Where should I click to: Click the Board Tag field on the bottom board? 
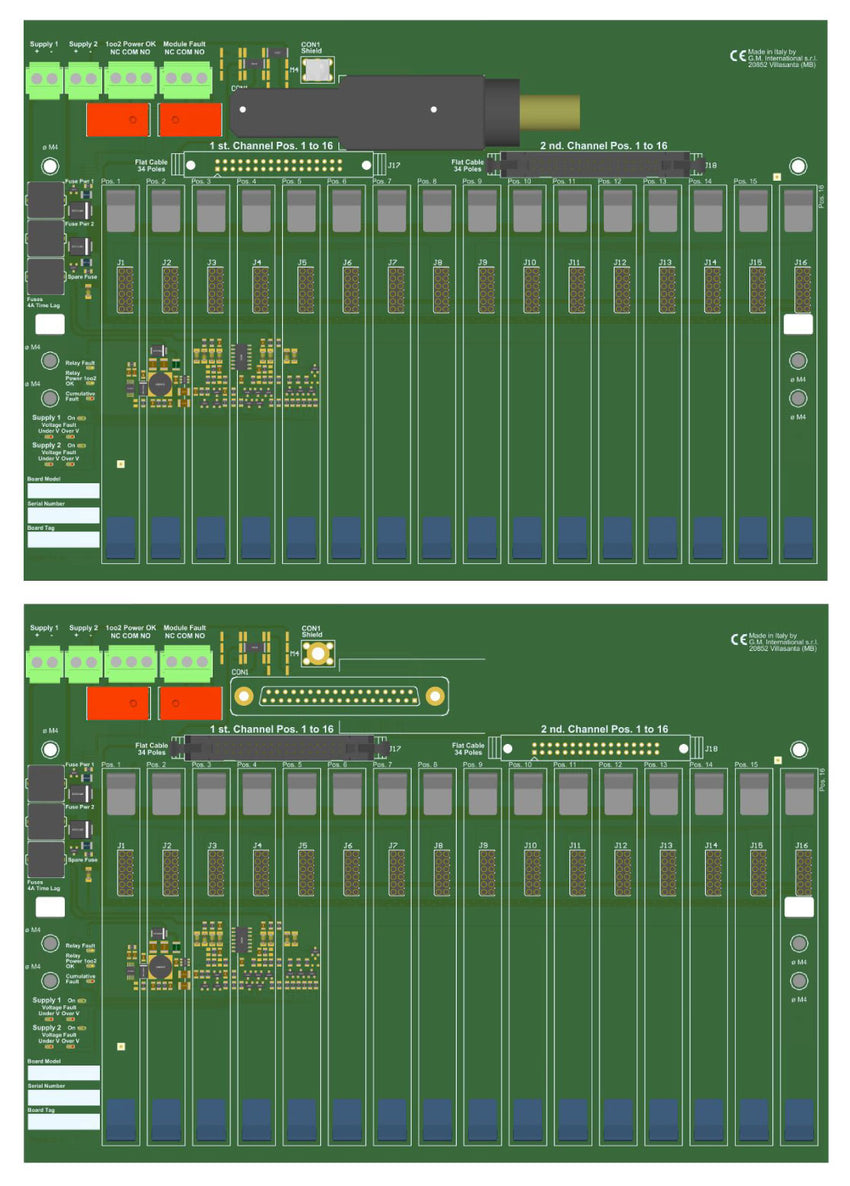click(63, 1122)
